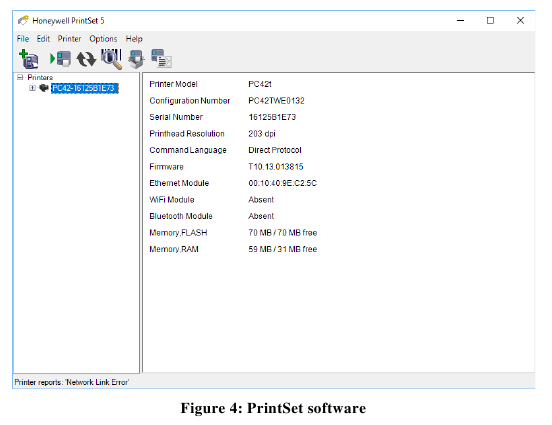Open the Printer menu
The height and width of the screenshot is (425, 552).
coord(69,39)
